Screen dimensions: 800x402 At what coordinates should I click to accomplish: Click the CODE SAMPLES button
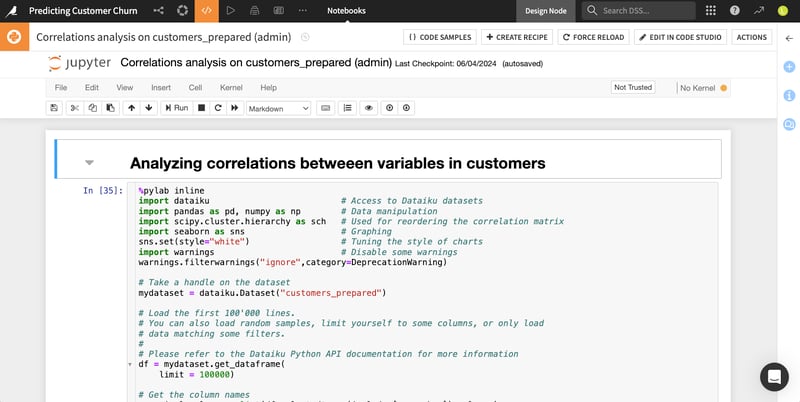click(x=440, y=37)
